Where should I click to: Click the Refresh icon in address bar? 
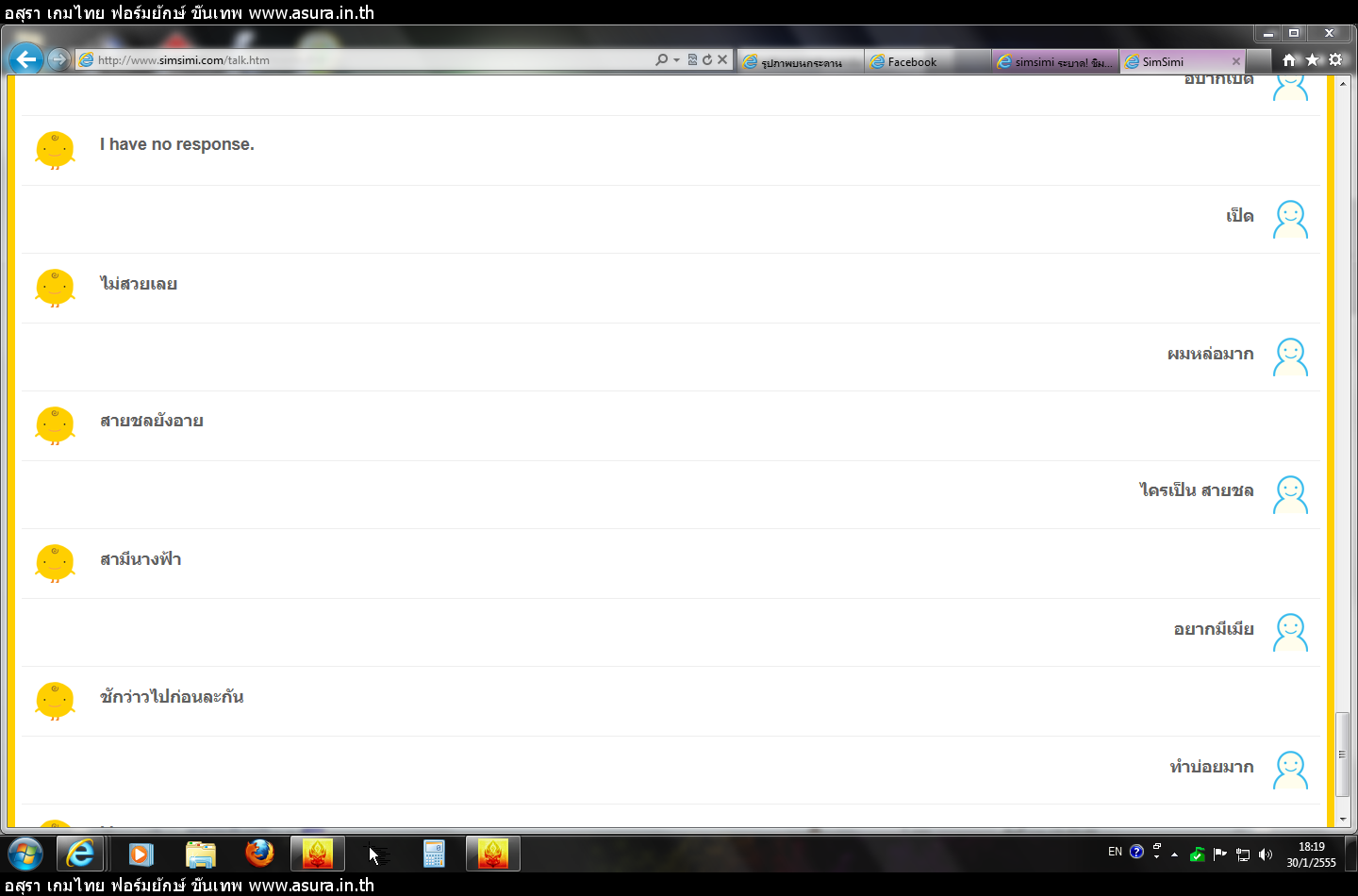(x=707, y=59)
